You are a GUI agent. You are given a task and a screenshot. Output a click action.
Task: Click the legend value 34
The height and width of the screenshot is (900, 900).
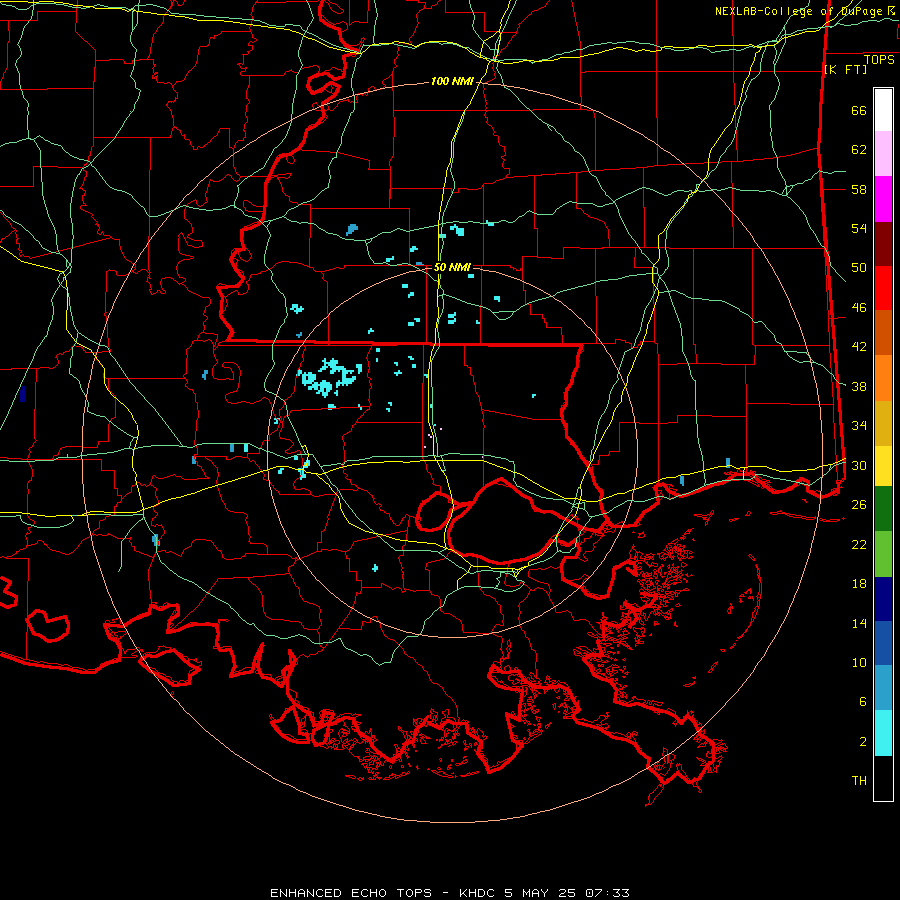pos(859,425)
